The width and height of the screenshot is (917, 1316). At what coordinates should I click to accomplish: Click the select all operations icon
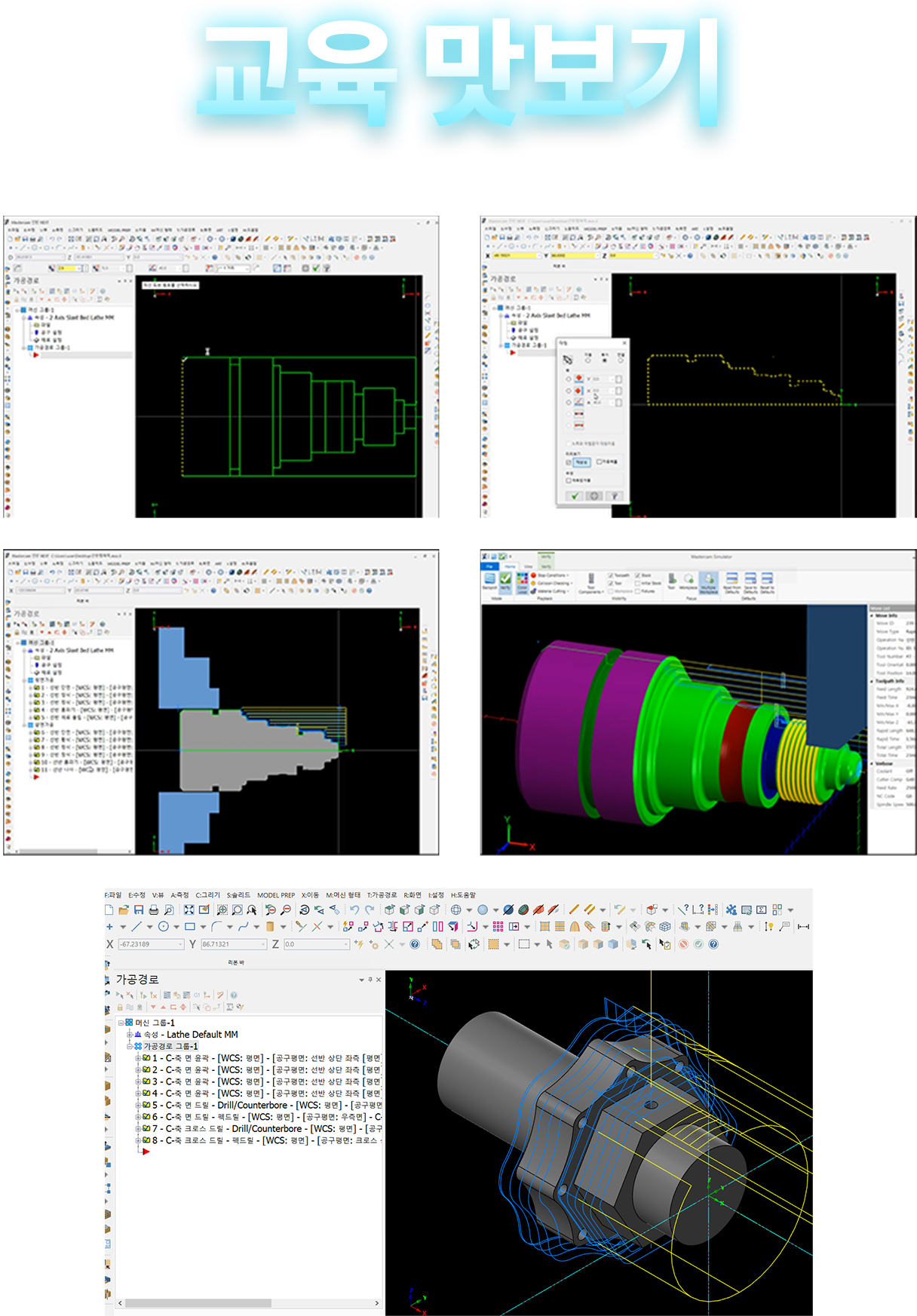click(119, 995)
